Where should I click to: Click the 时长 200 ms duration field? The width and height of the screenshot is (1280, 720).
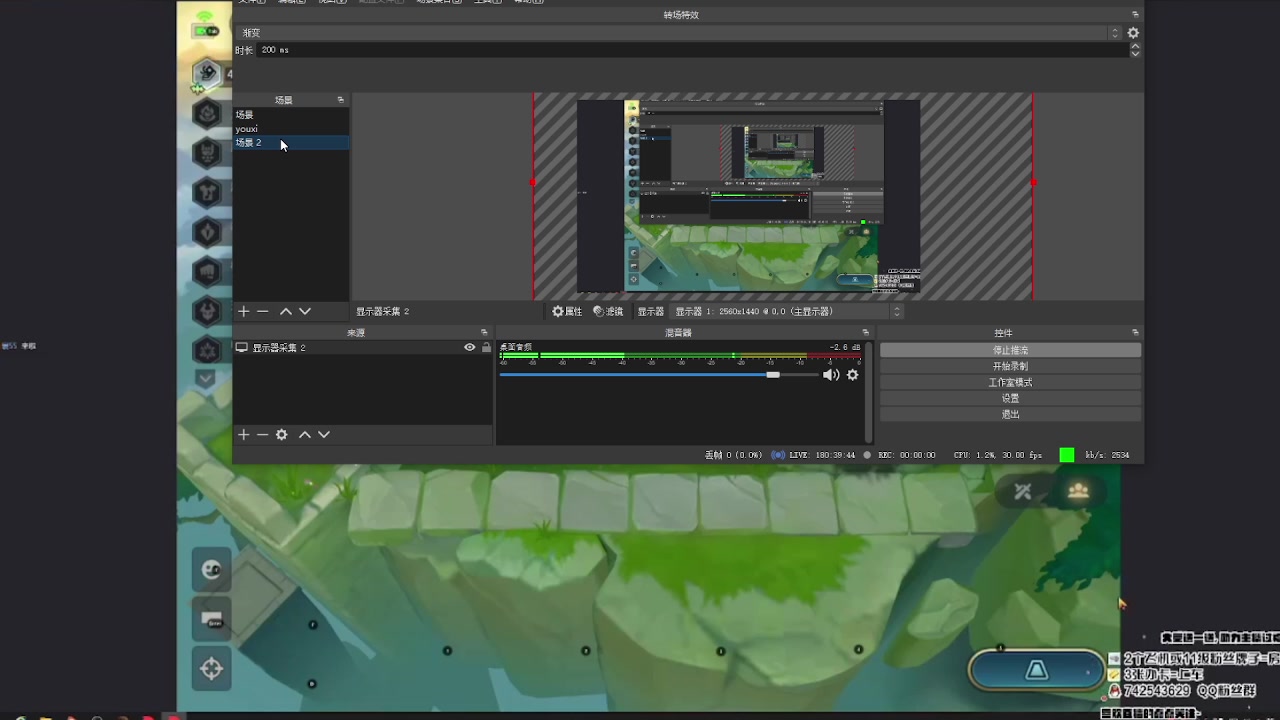point(692,50)
